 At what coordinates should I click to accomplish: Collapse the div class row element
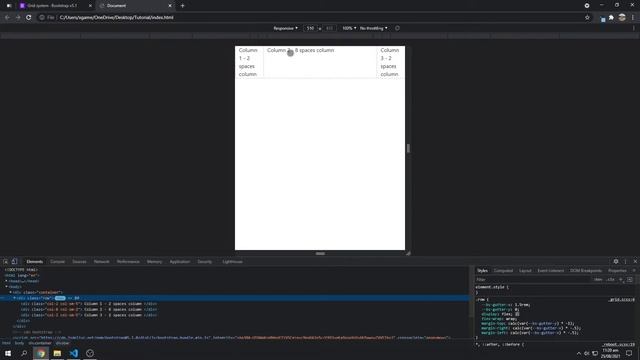(14, 298)
